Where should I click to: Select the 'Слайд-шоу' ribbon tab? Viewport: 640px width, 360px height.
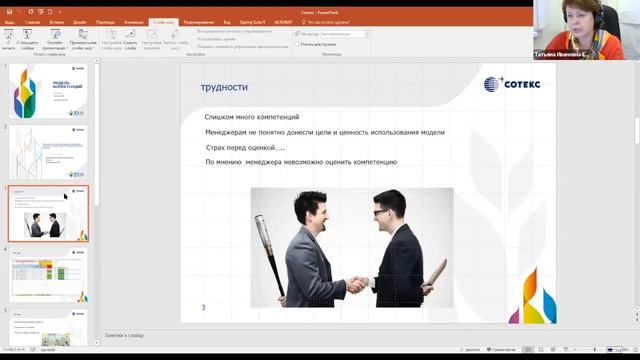(163, 22)
